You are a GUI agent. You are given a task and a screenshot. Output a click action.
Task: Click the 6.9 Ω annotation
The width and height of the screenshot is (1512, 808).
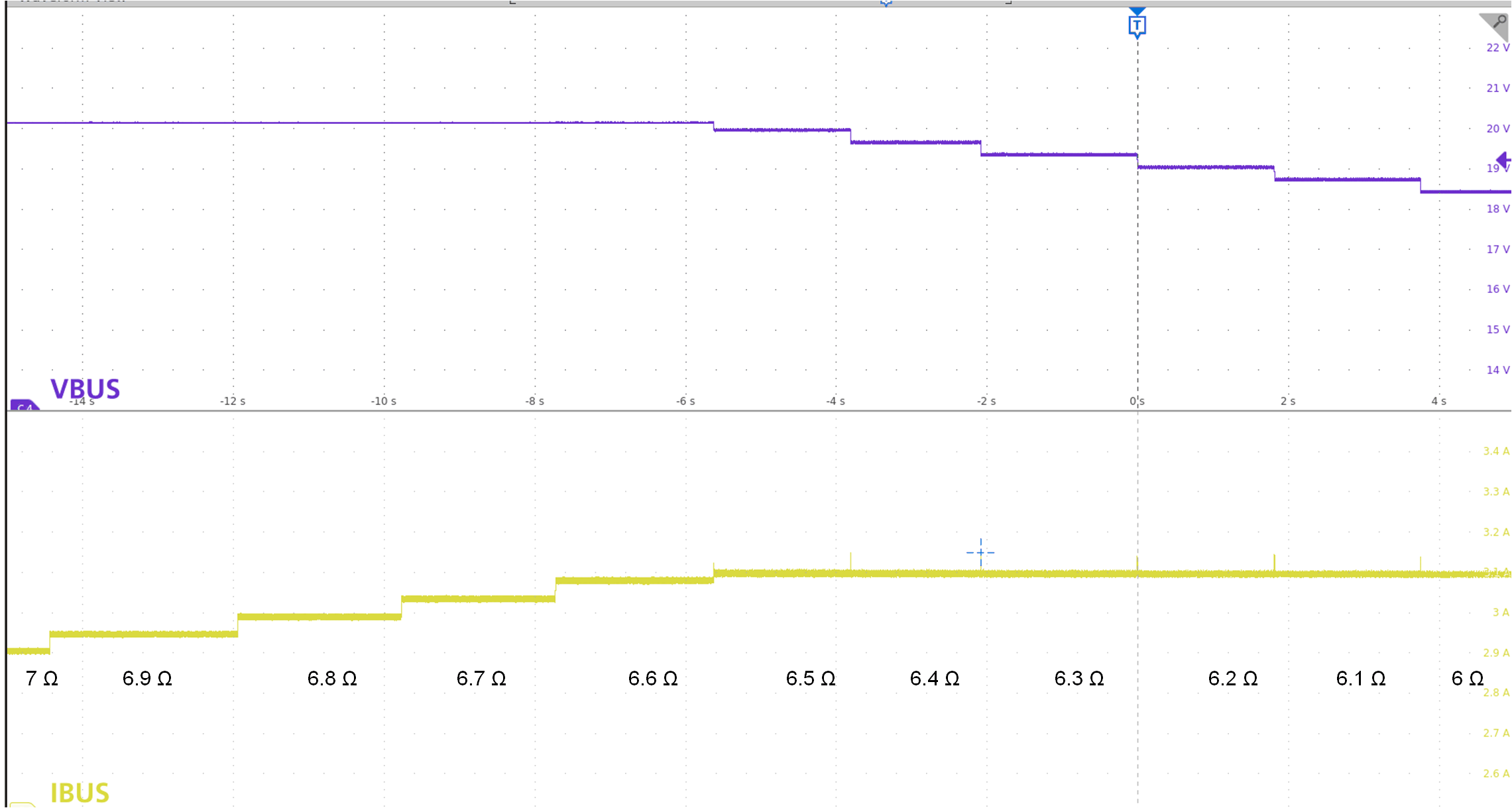click(147, 679)
